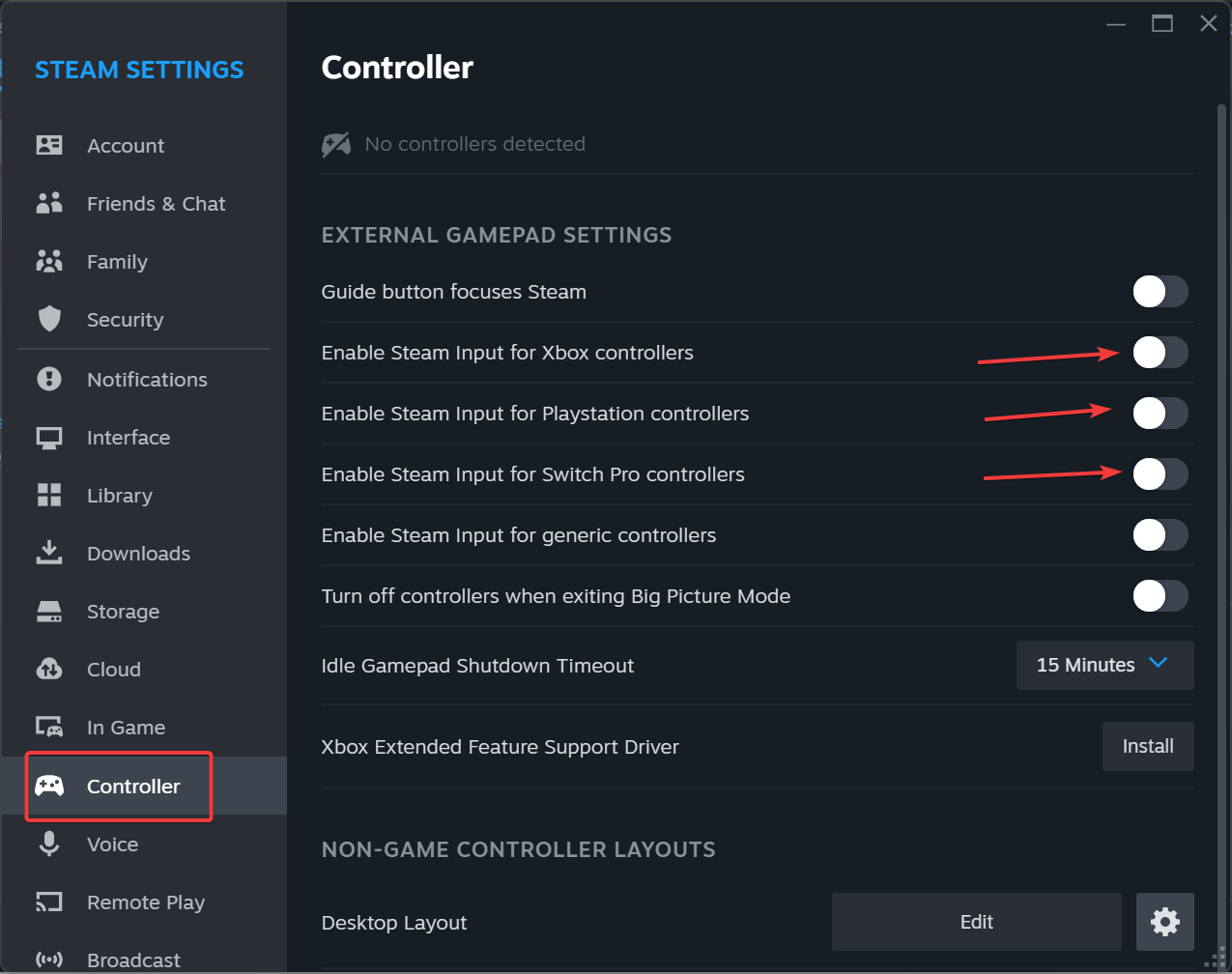Toggle Guide button focuses Steam
This screenshot has width=1232, height=974.
click(x=1160, y=292)
